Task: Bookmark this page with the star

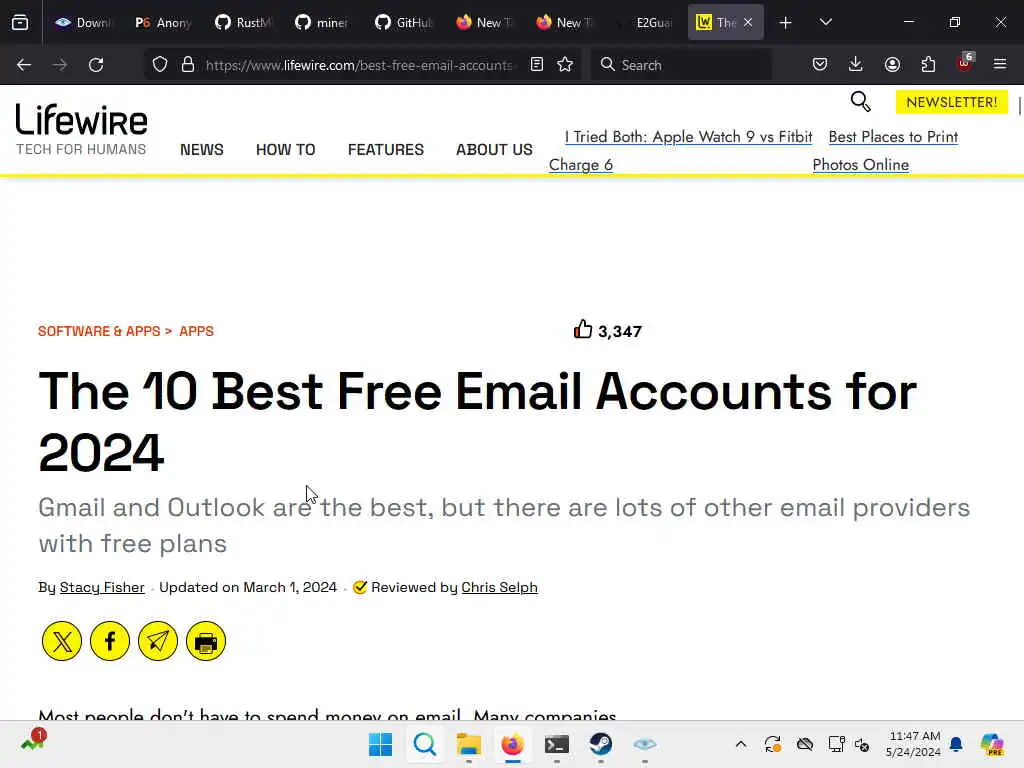Action: [x=566, y=65]
